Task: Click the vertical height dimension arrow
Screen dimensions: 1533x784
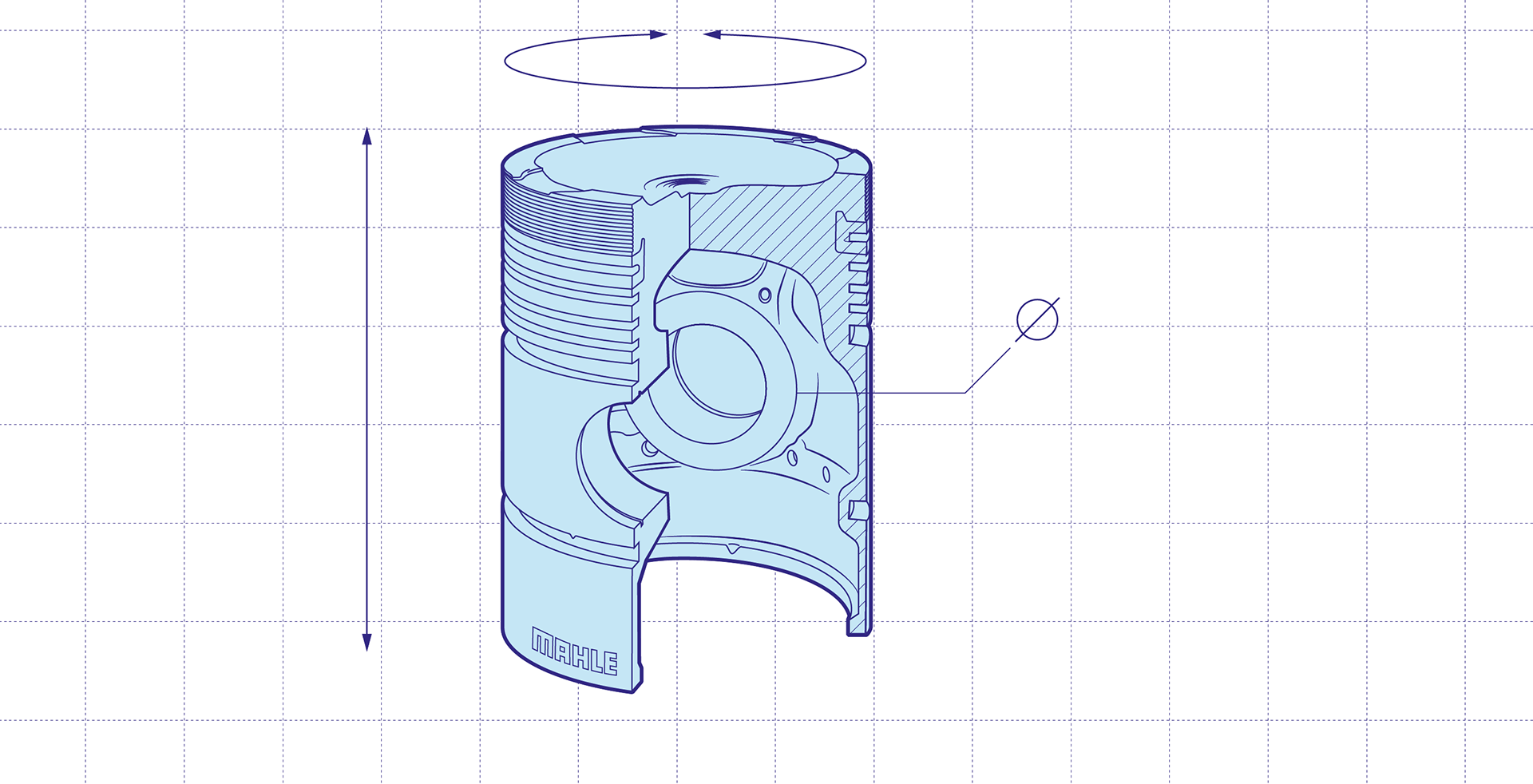Action: pyautogui.click(x=367, y=389)
